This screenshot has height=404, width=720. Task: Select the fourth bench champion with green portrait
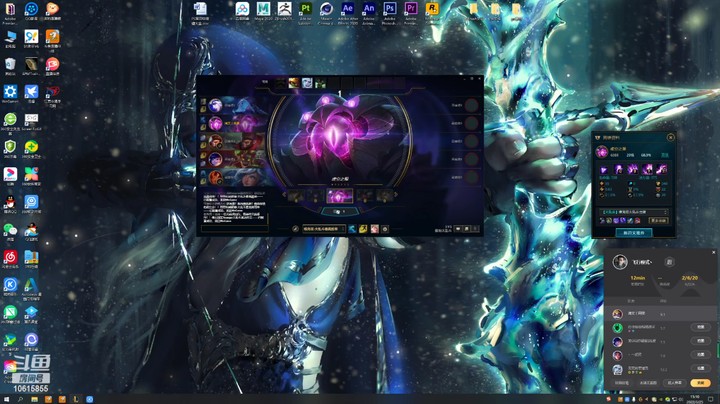coord(320,83)
